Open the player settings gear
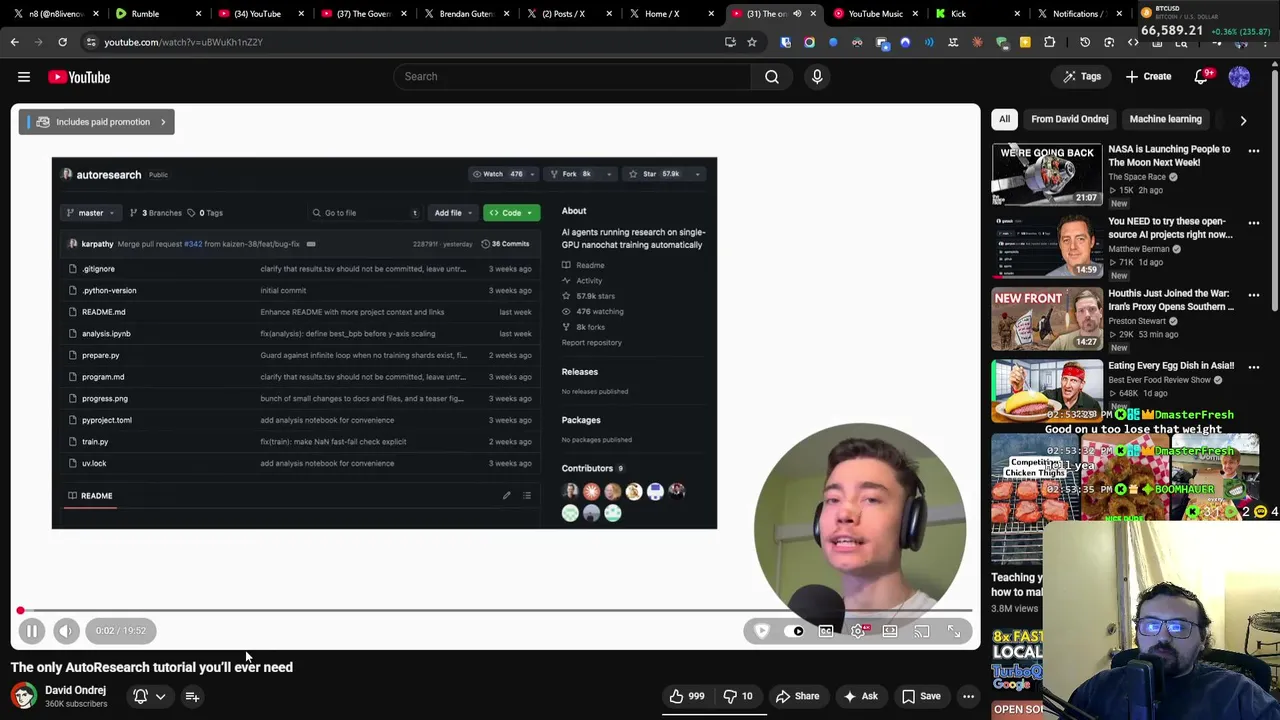1280x720 pixels. pos(858,631)
